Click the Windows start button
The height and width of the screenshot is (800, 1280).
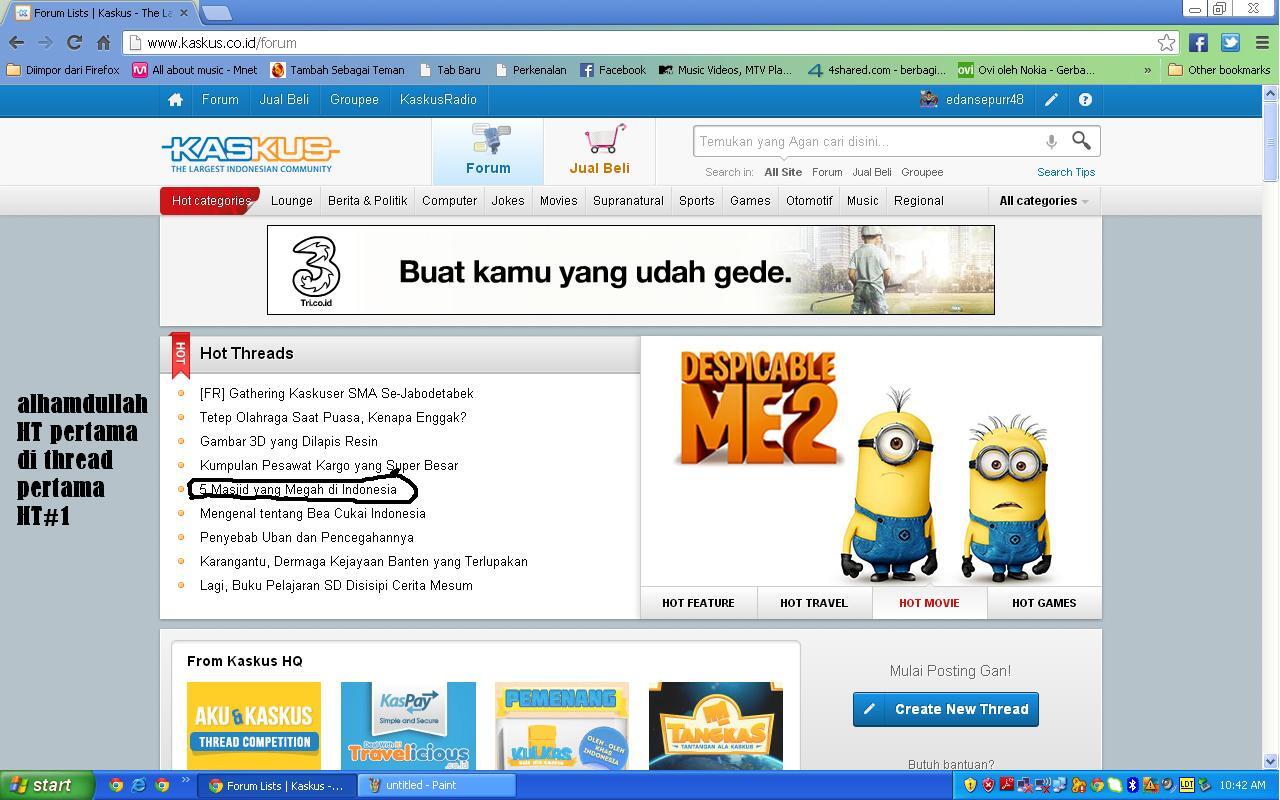tap(47, 785)
